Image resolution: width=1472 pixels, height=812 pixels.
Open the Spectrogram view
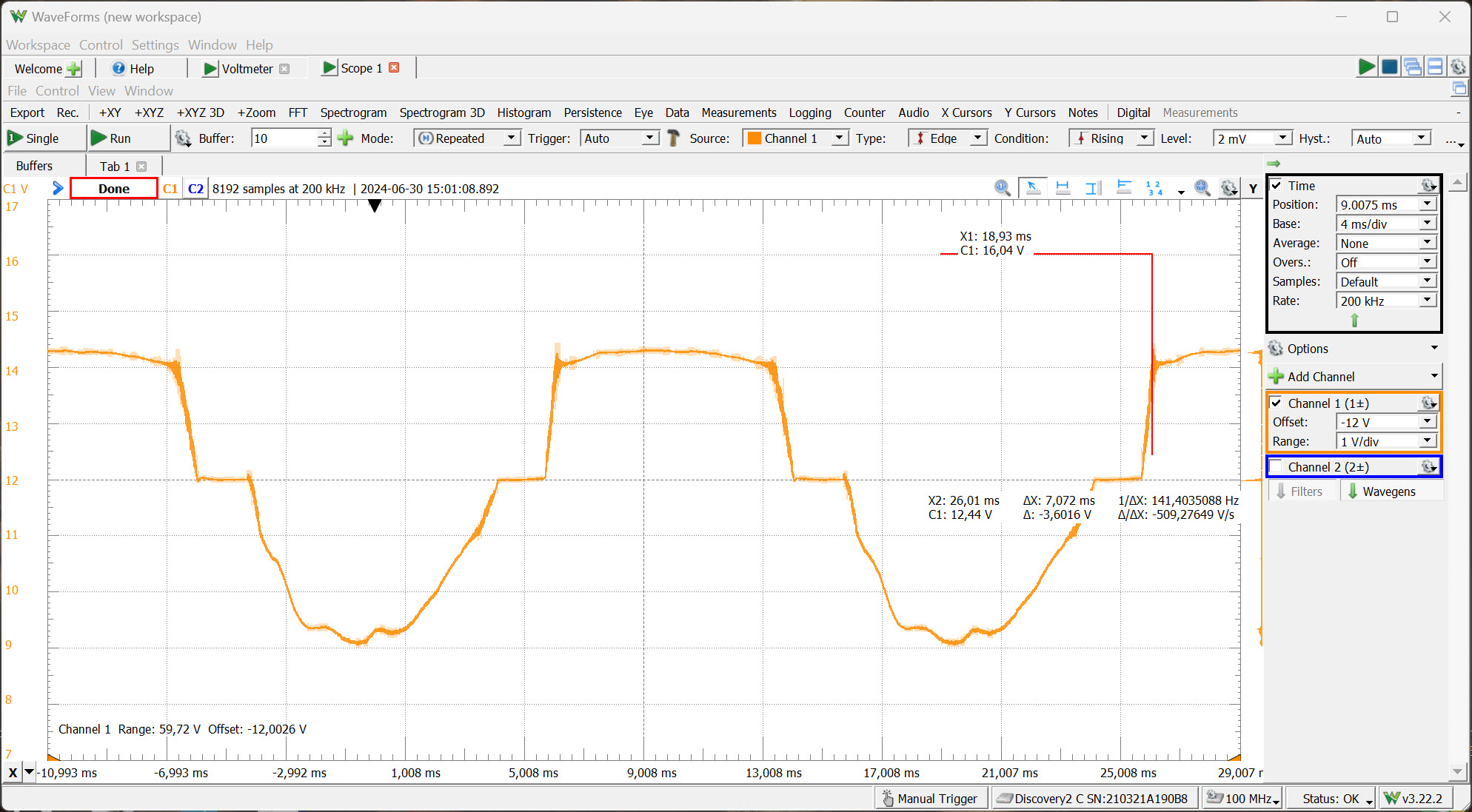click(x=353, y=113)
